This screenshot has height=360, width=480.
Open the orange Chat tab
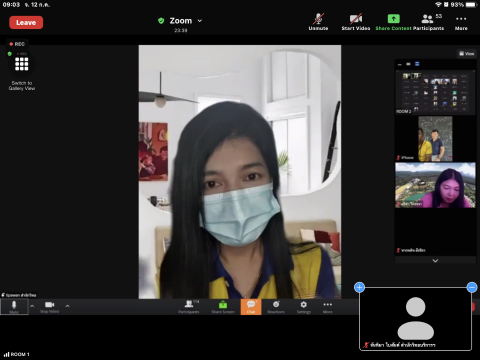click(251, 307)
